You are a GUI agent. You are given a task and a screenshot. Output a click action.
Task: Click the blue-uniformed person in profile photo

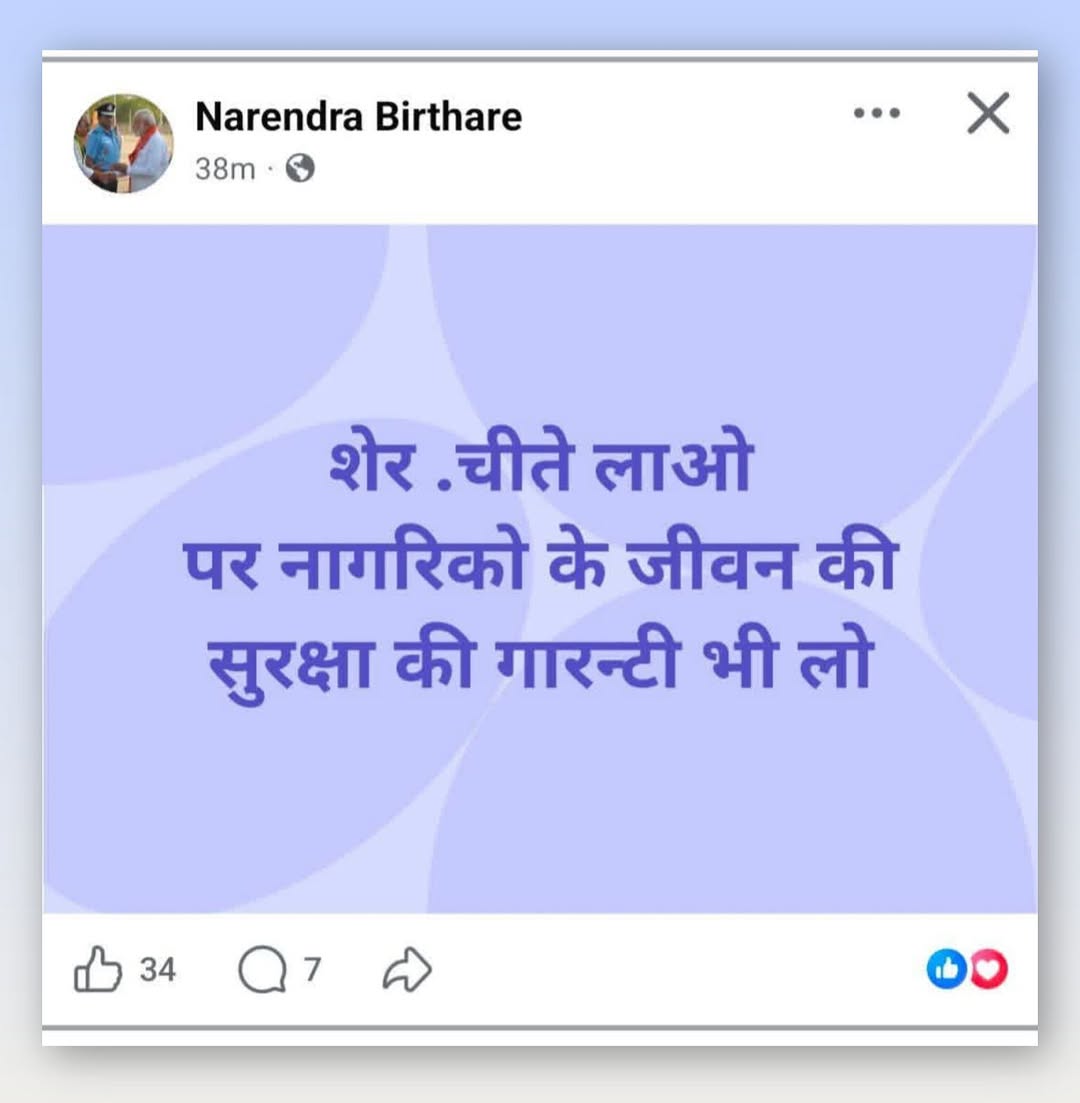pyautogui.click(x=104, y=144)
